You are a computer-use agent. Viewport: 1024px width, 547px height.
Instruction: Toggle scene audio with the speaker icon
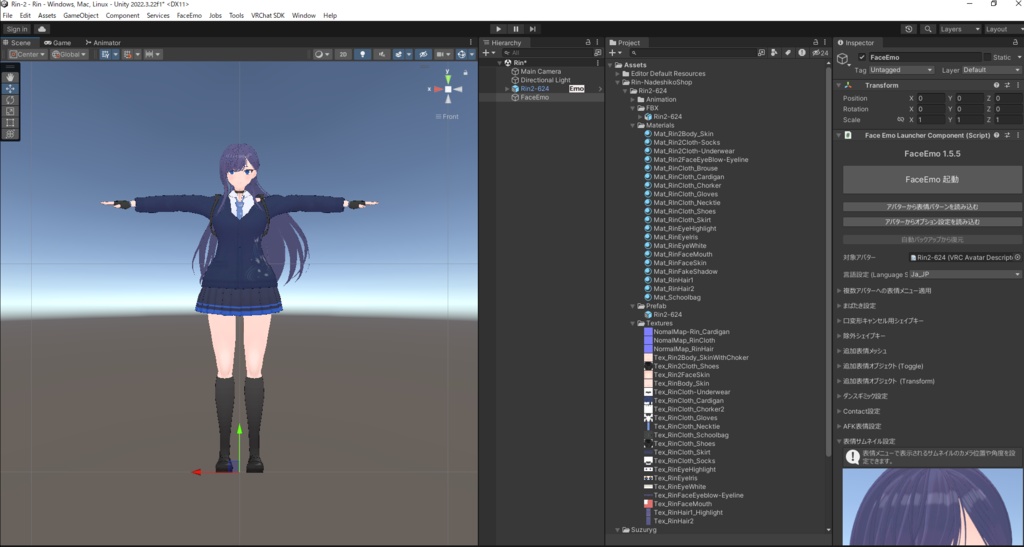[381, 54]
